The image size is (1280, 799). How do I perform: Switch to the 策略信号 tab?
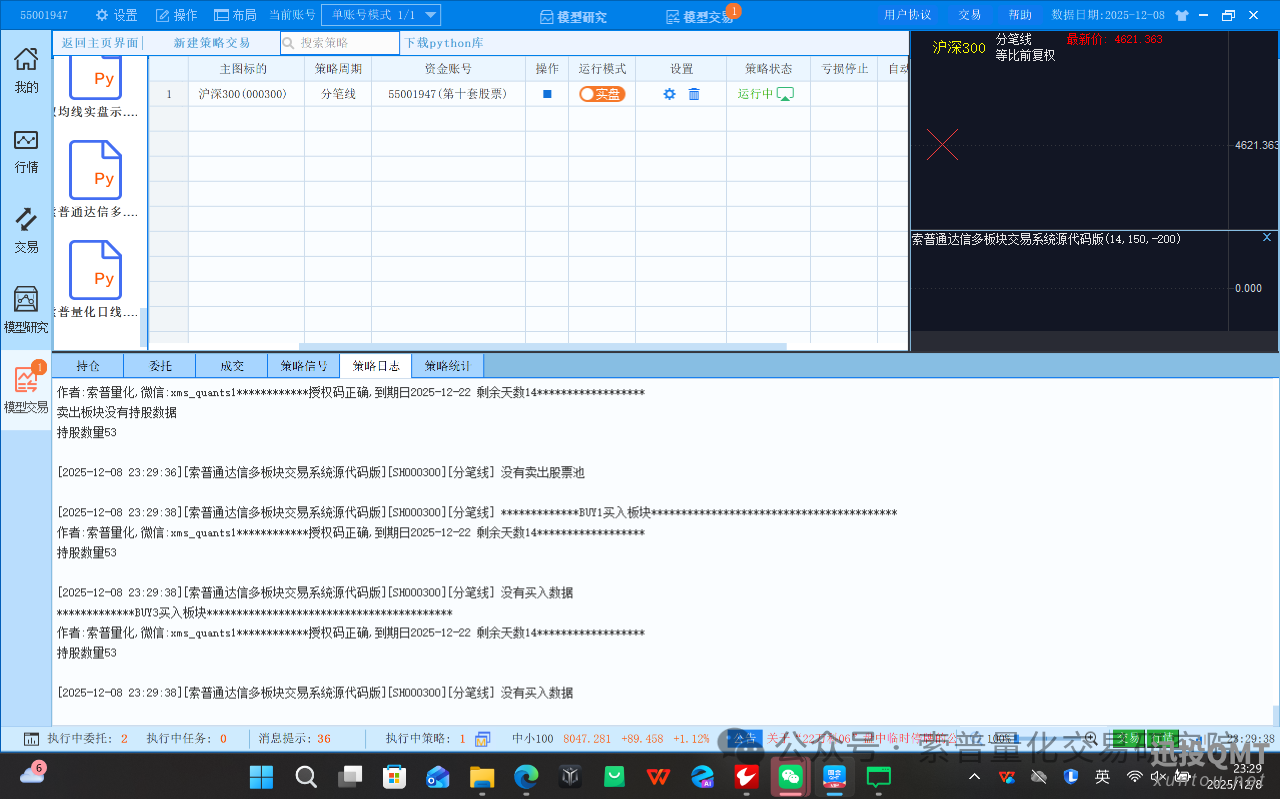point(303,365)
